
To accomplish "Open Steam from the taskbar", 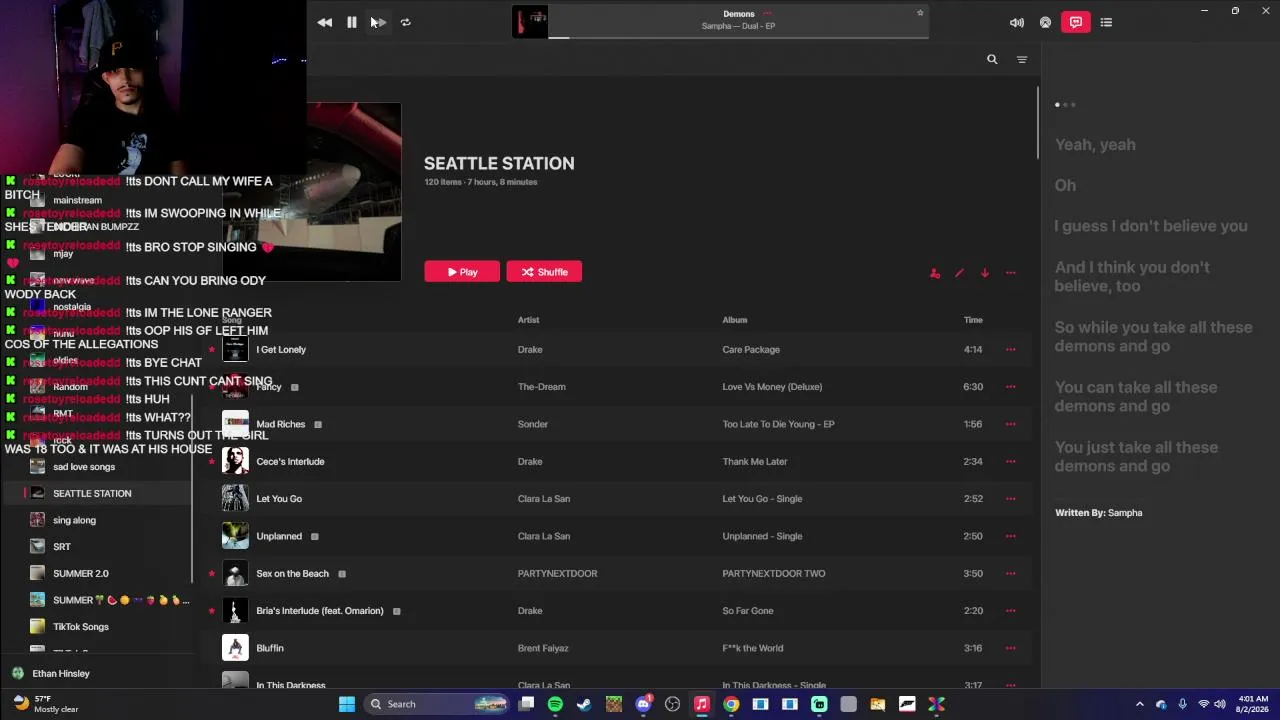I will (x=584, y=704).
